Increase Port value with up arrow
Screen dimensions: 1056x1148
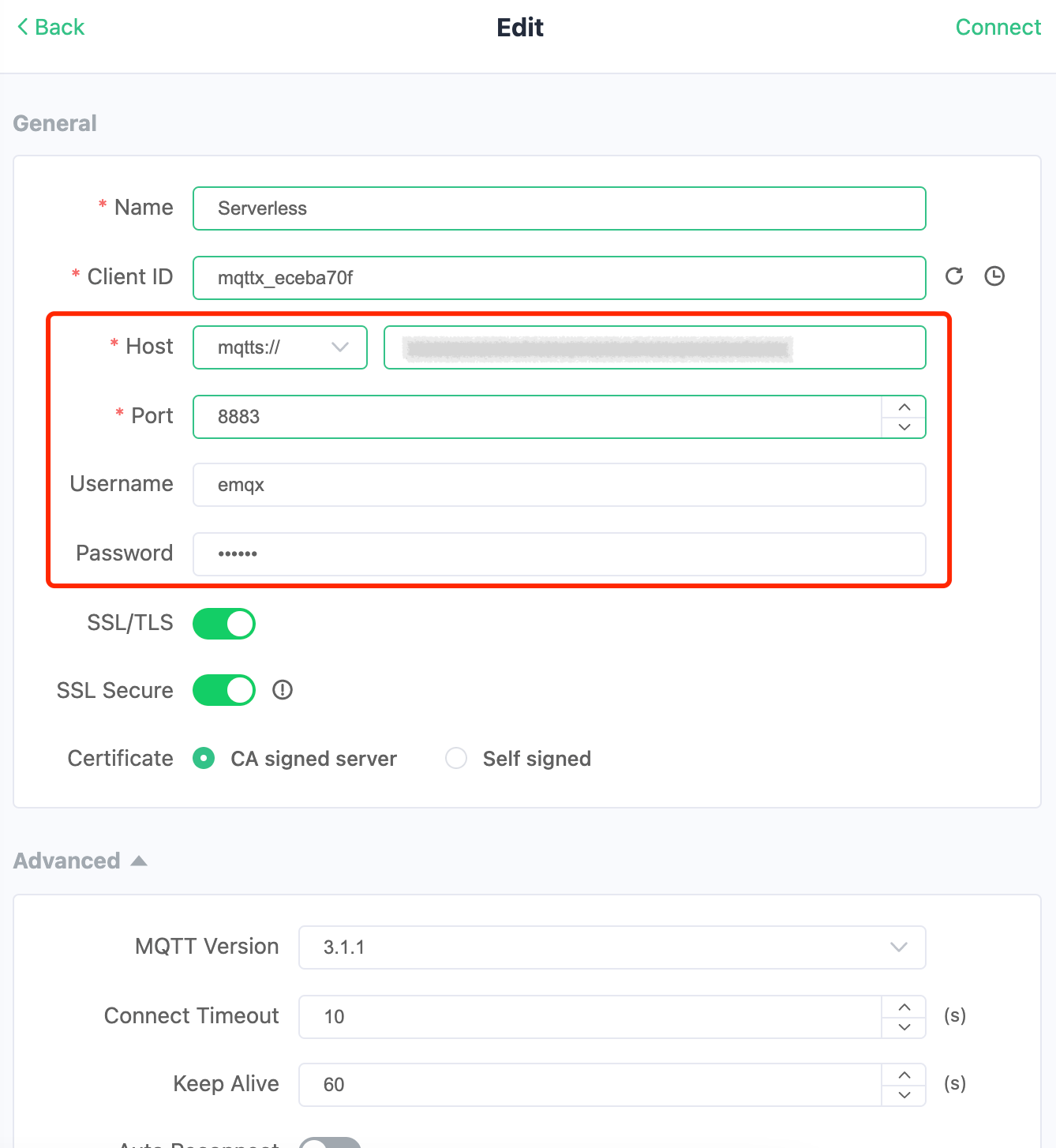904,407
